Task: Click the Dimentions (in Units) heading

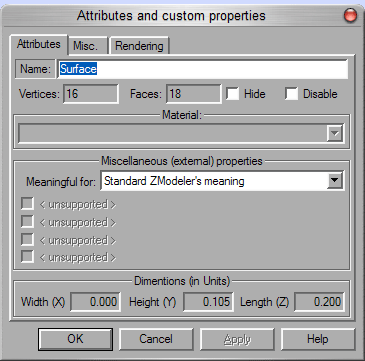Action: click(x=182, y=281)
